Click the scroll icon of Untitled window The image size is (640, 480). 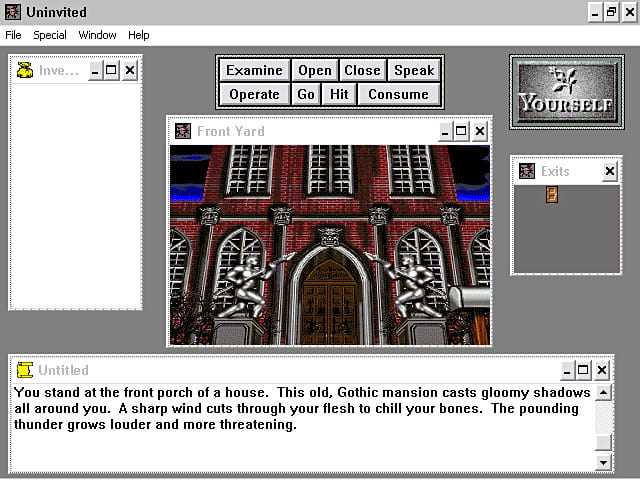(24, 370)
